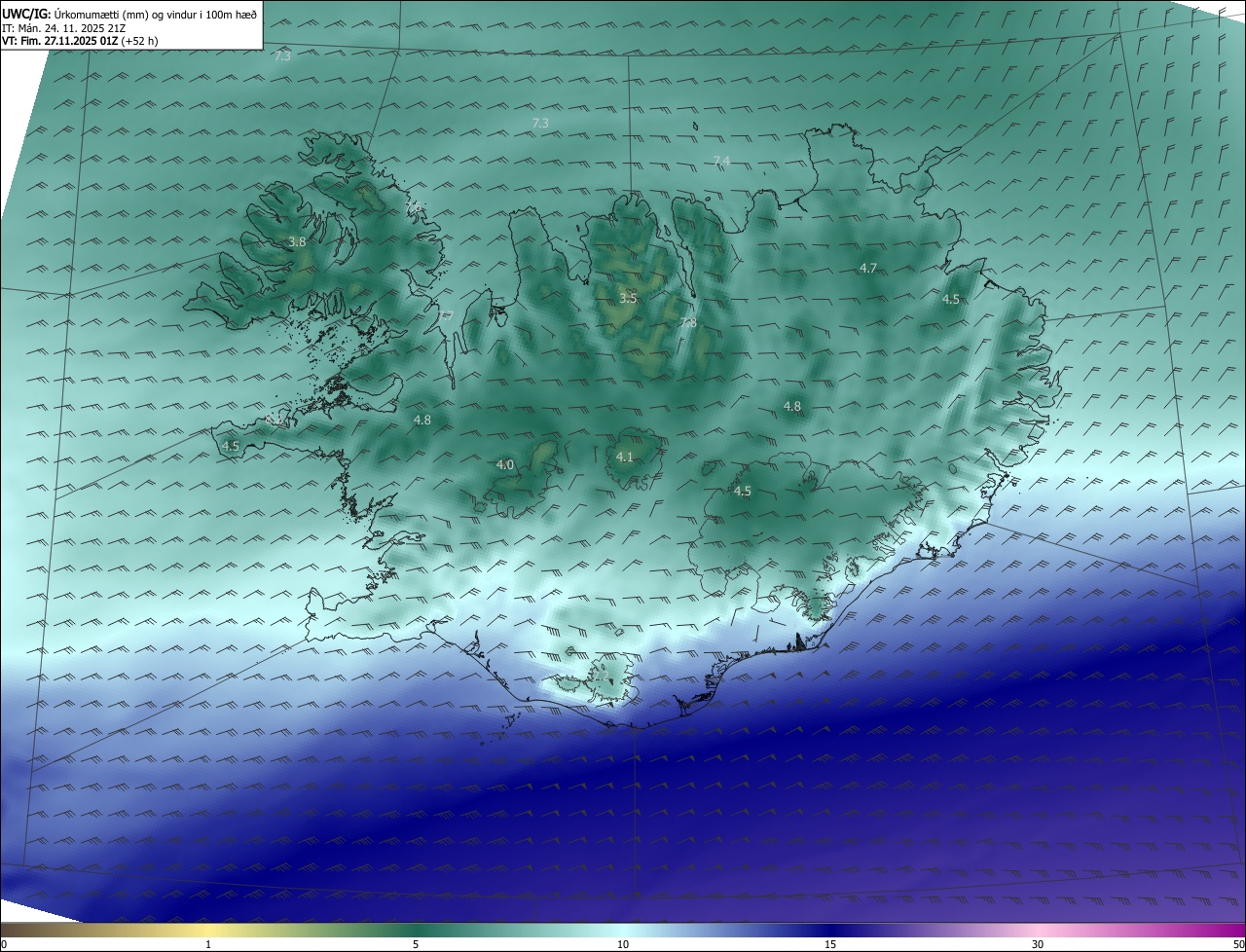Select the 3.8 value in the Westfjords

pyautogui.click(x=297, y=241)
